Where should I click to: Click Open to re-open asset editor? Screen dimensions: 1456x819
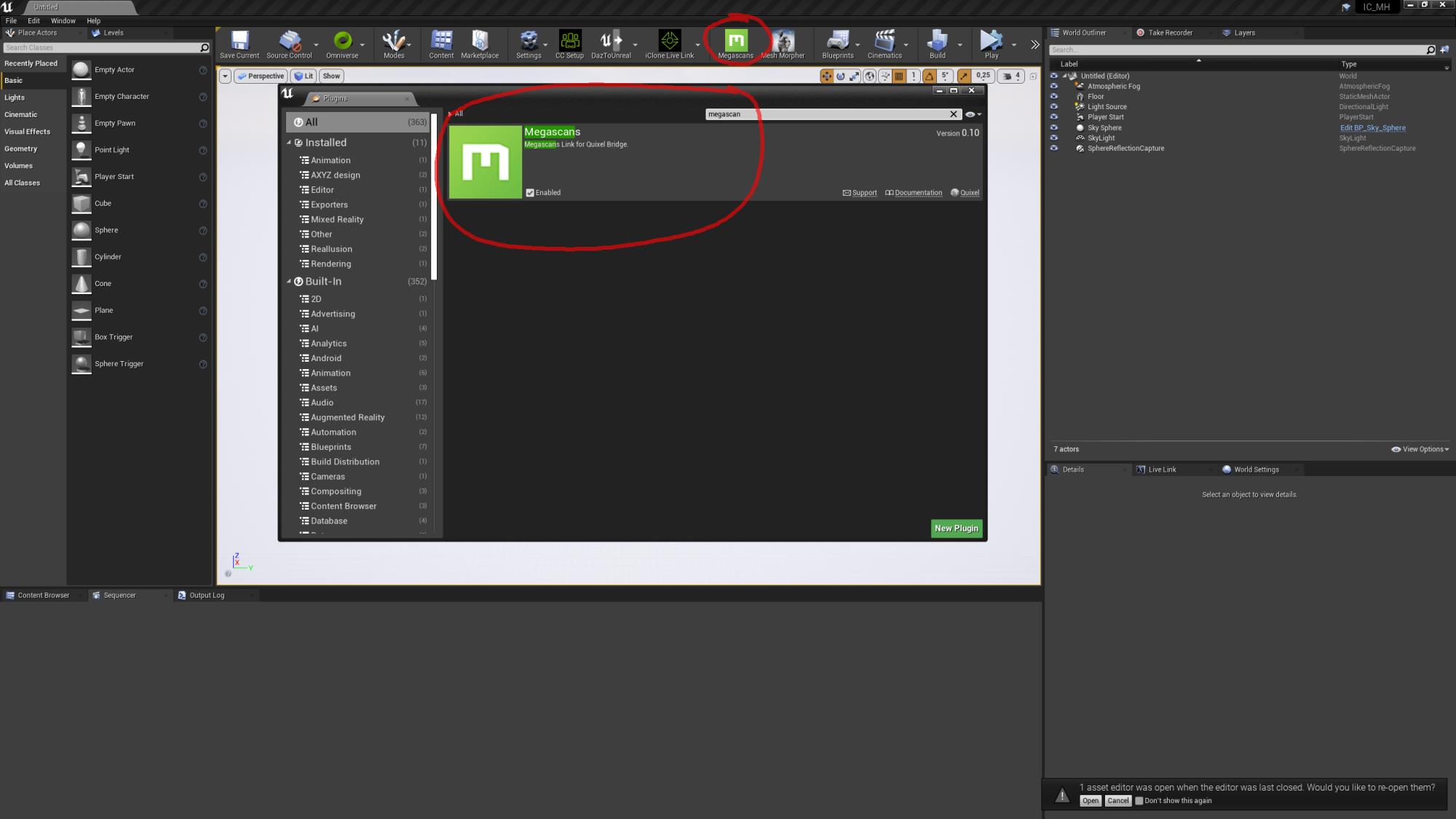1090,801
